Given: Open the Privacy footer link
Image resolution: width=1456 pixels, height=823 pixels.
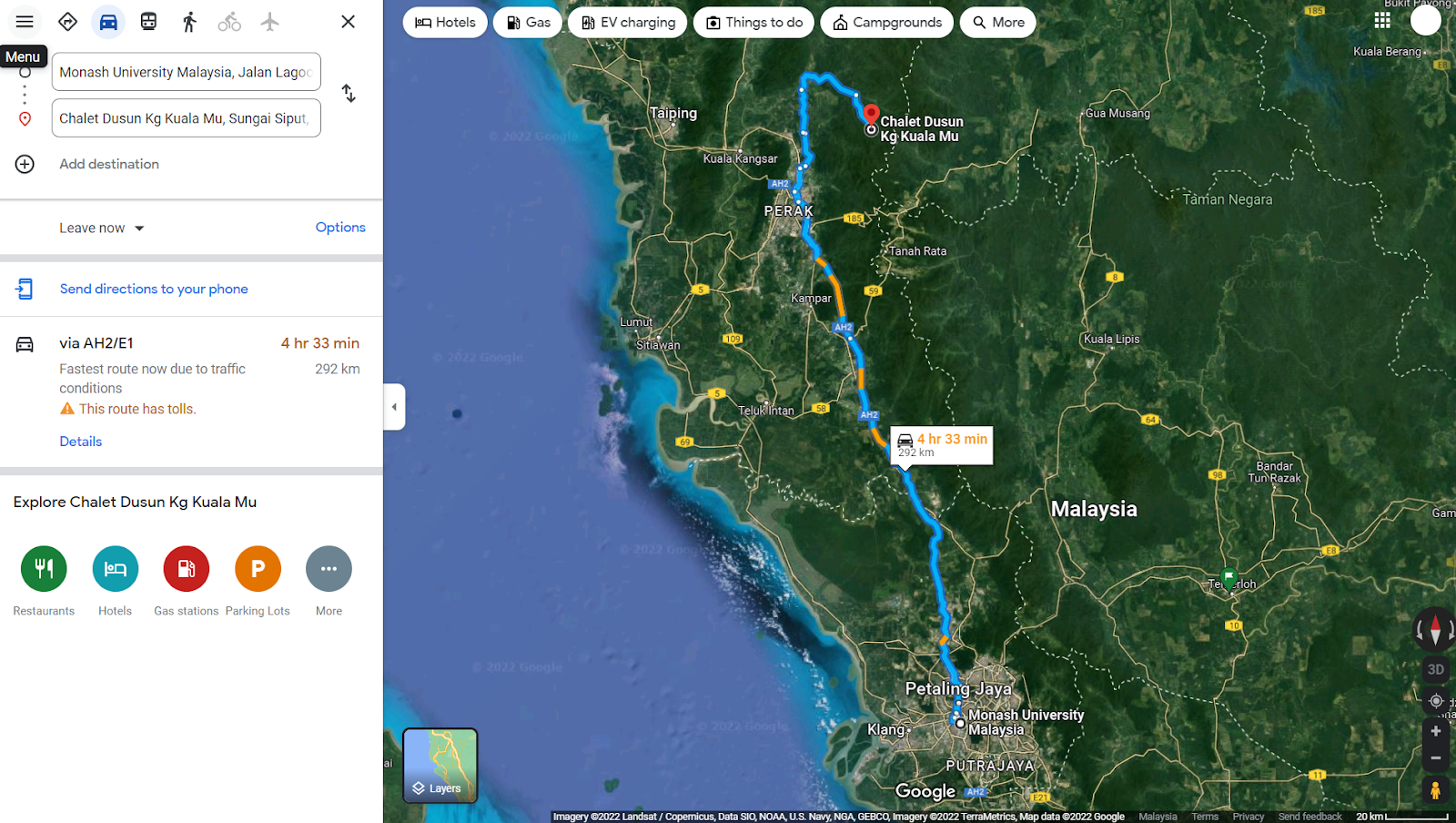Looking at the screenshot, I should [x=1249, y=817].
